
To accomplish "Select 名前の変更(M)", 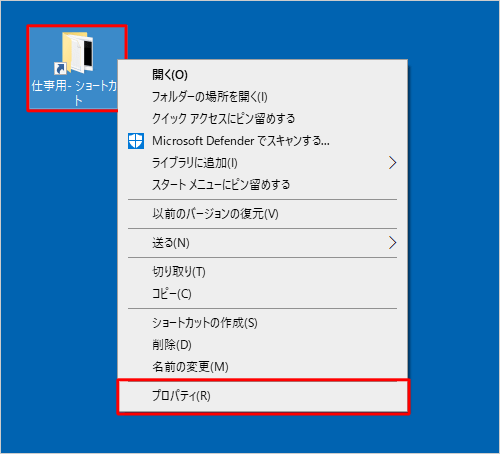I will coord(263,367).
